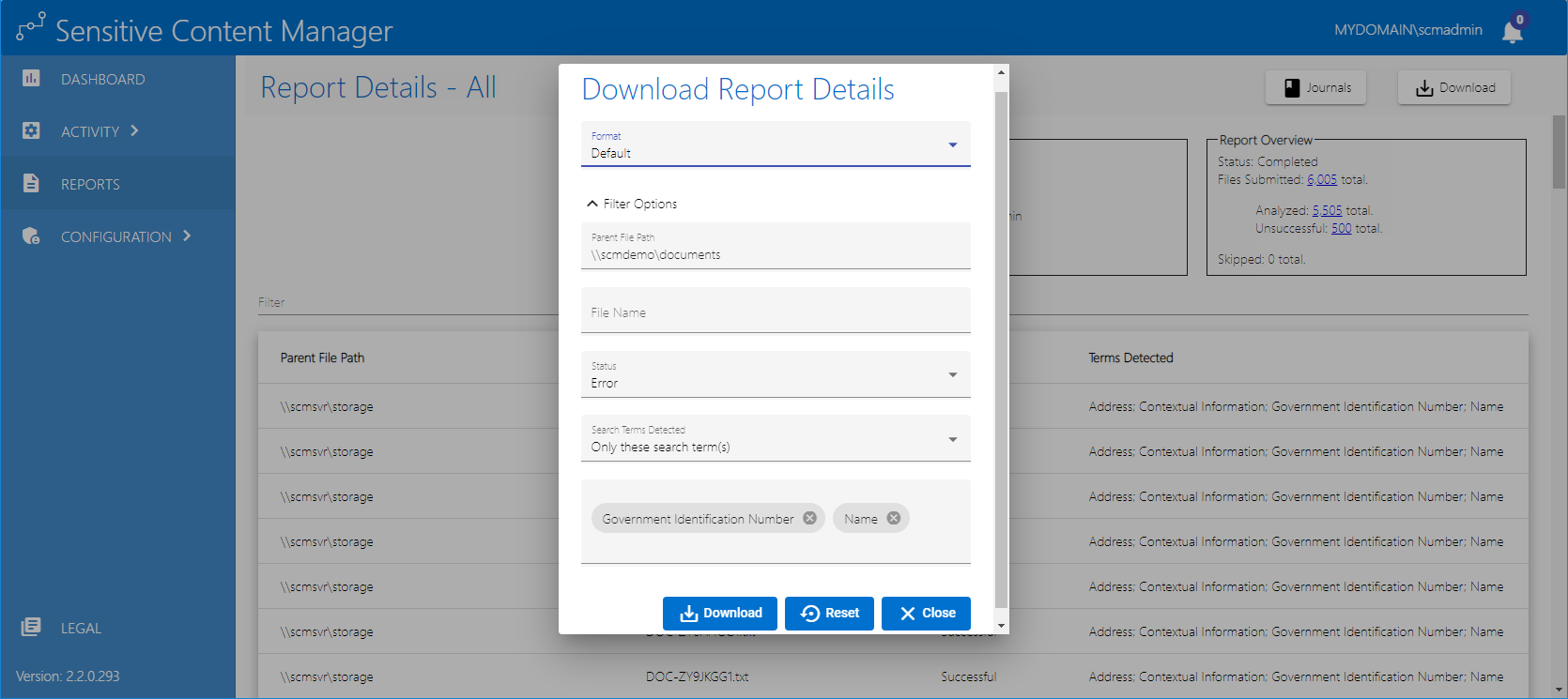This screenshot has height=699, width=1568.
Task: Click the 6,005 files submitted link
Action: pos(1321,179)
